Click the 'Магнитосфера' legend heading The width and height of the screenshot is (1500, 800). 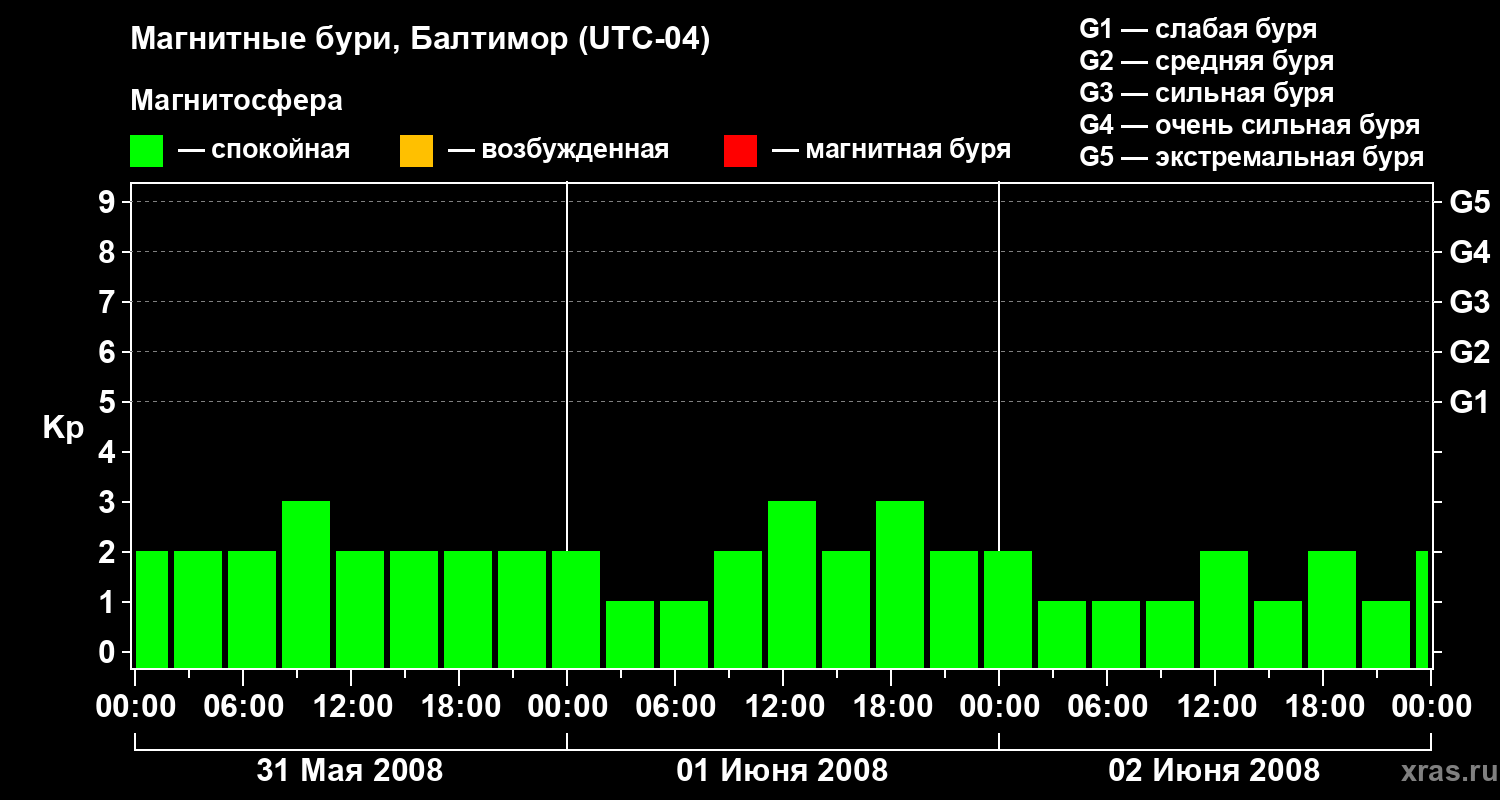tap(237, 101)
